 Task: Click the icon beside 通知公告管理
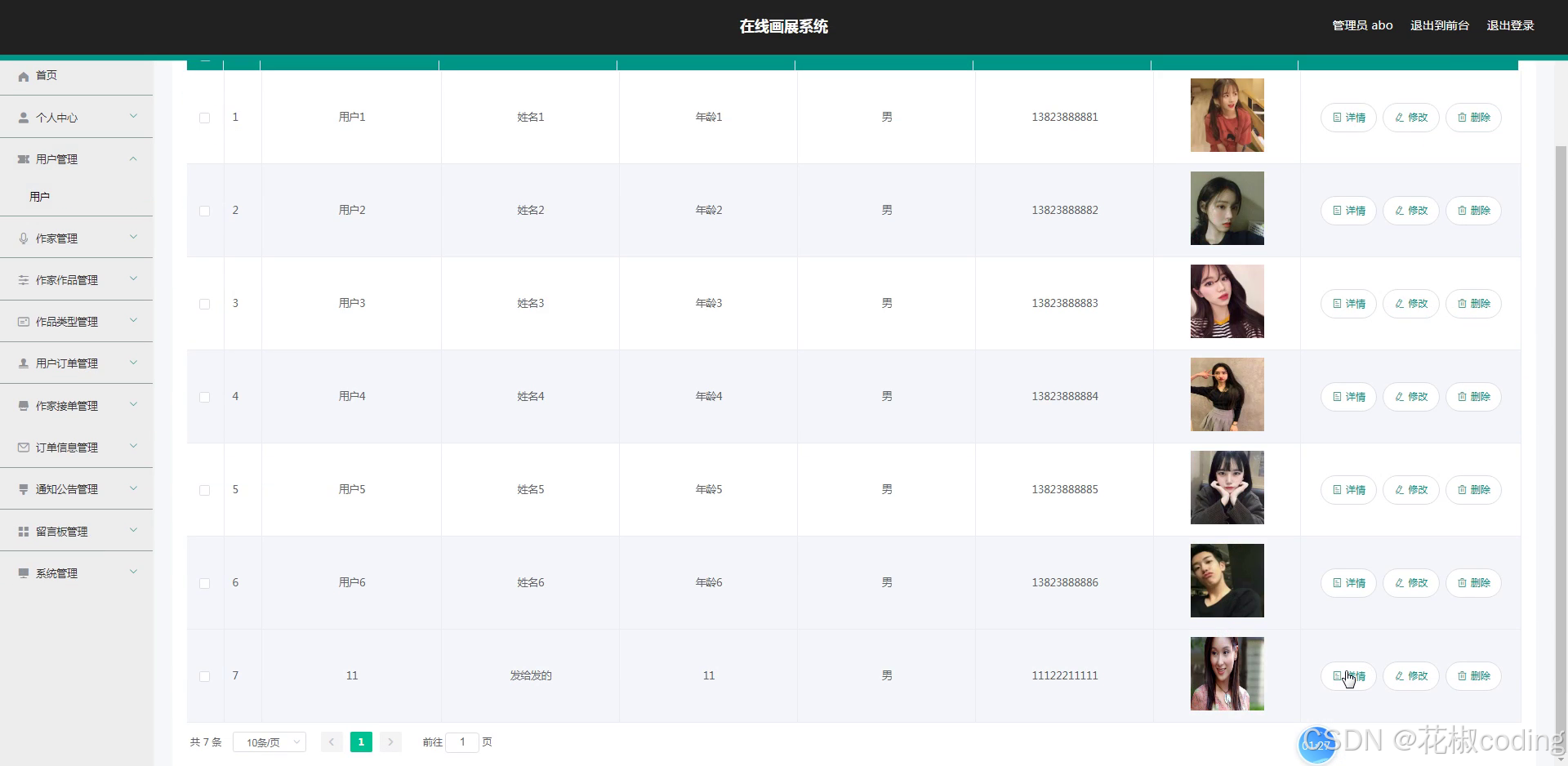[24, 489]
